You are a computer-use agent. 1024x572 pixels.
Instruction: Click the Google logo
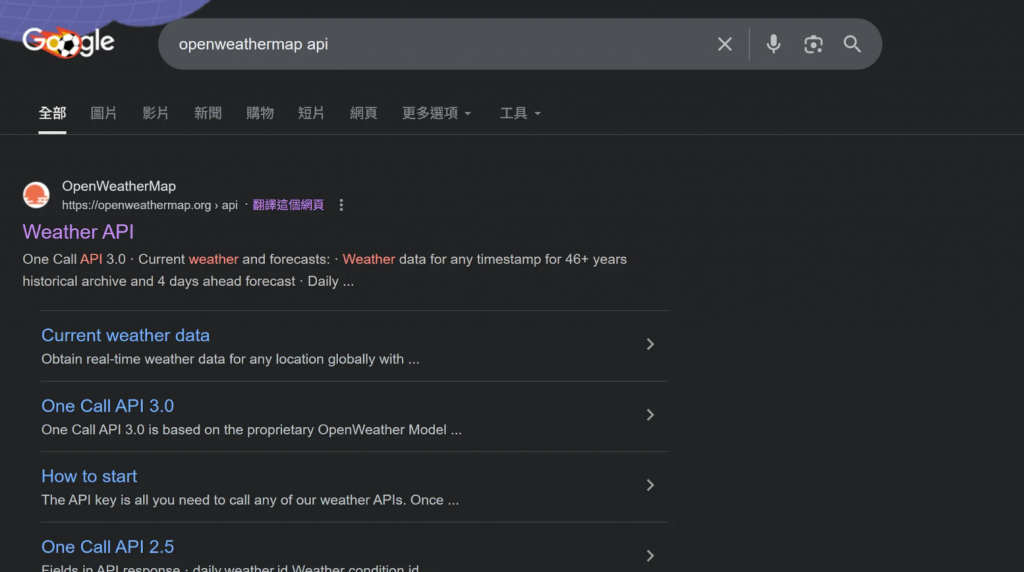pyautogui.click(x=69, y=43)
